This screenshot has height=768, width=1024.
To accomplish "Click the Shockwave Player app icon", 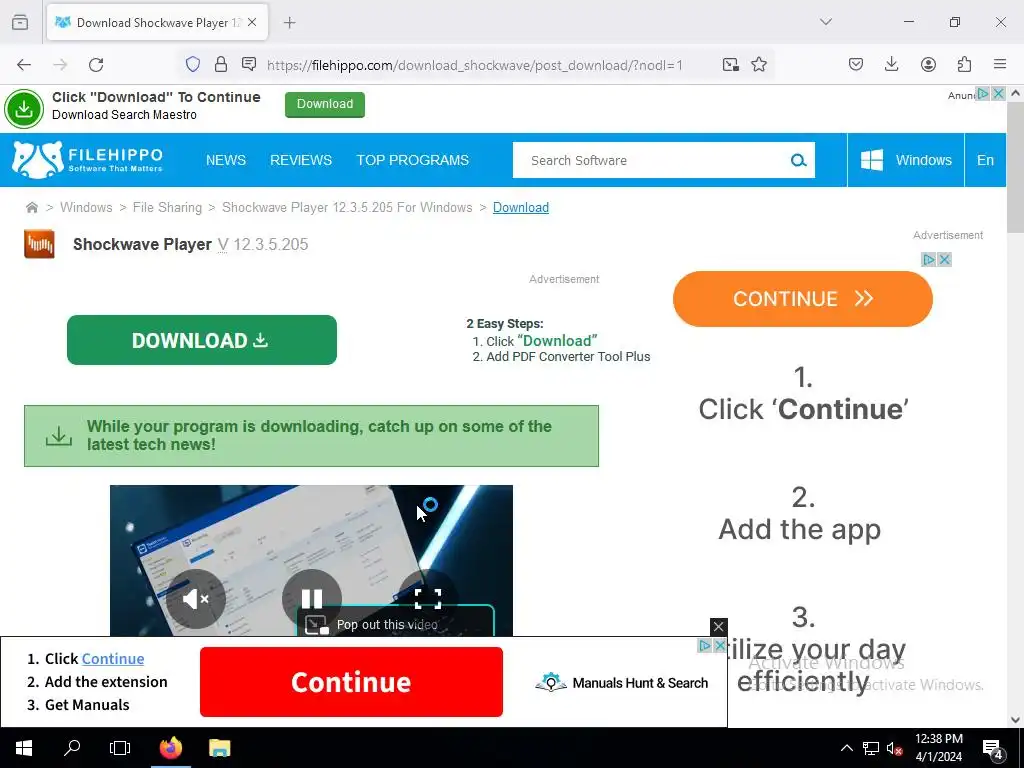I will point(39,244).
